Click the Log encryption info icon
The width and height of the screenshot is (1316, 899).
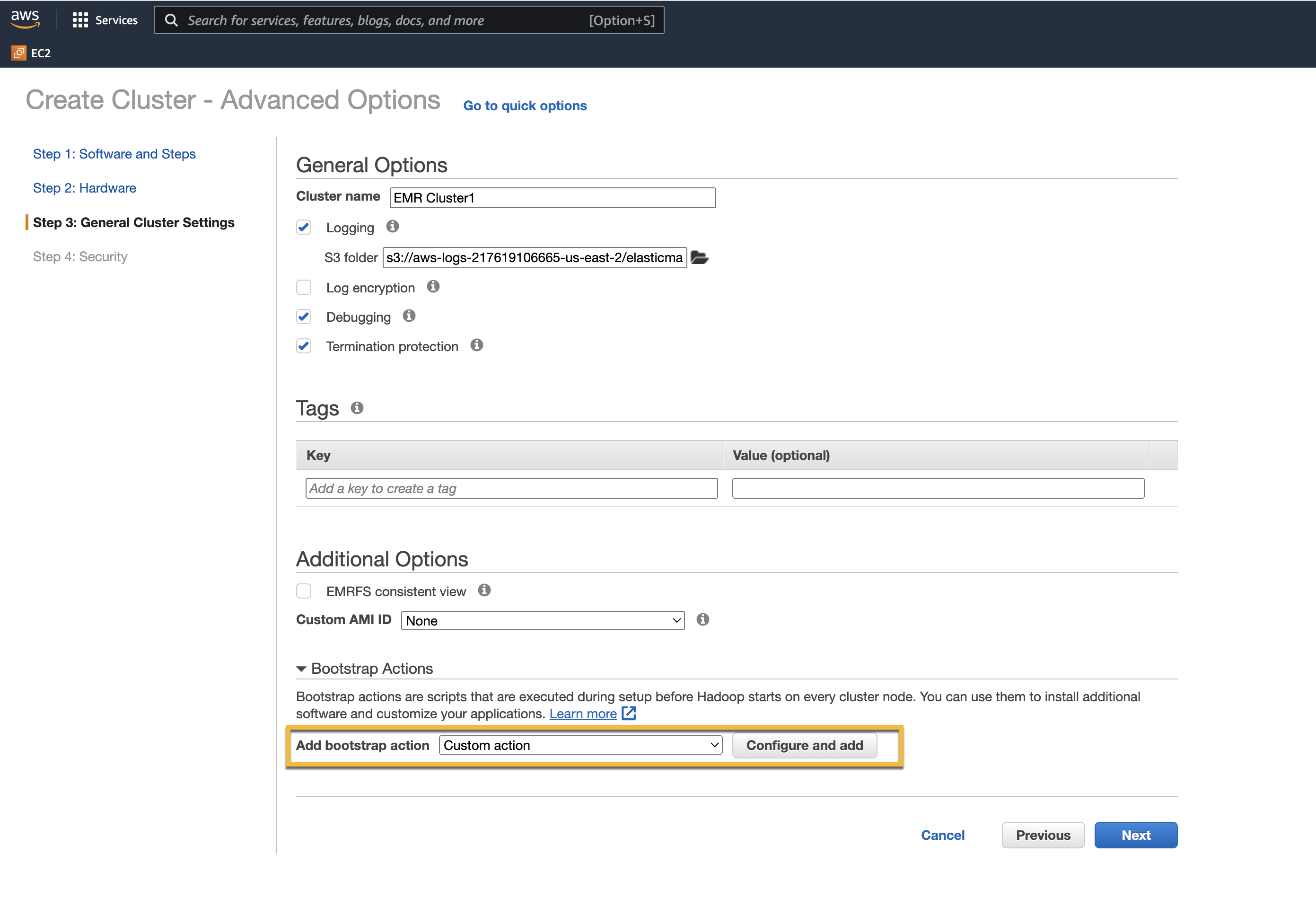433,286
